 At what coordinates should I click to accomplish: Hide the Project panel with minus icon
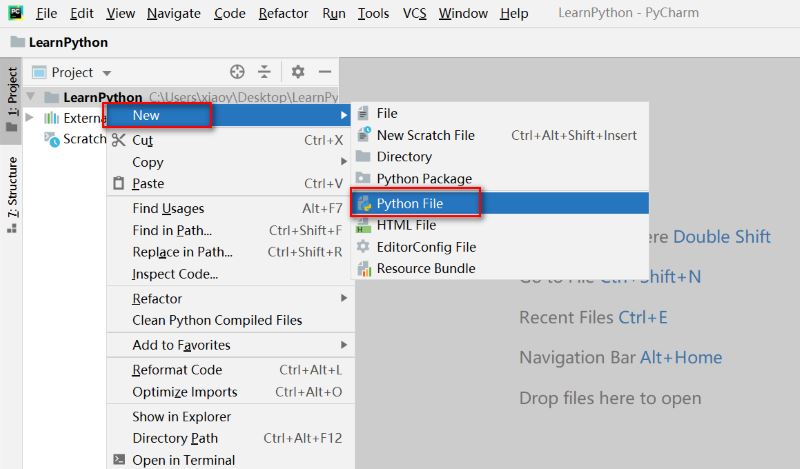324,72
